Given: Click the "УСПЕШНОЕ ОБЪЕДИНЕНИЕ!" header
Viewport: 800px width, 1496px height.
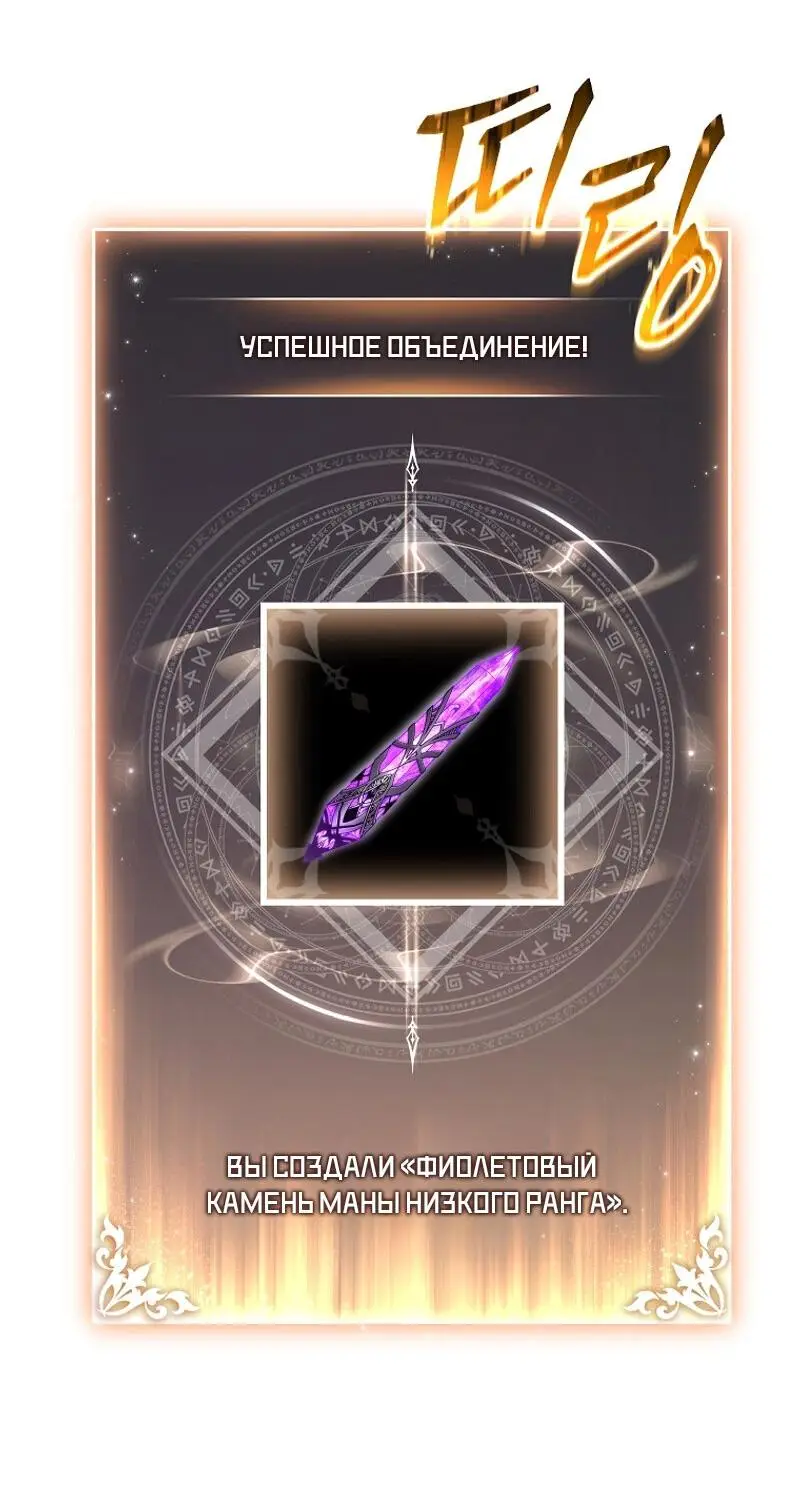Looking at the screenshot, I should coord(413,348).
